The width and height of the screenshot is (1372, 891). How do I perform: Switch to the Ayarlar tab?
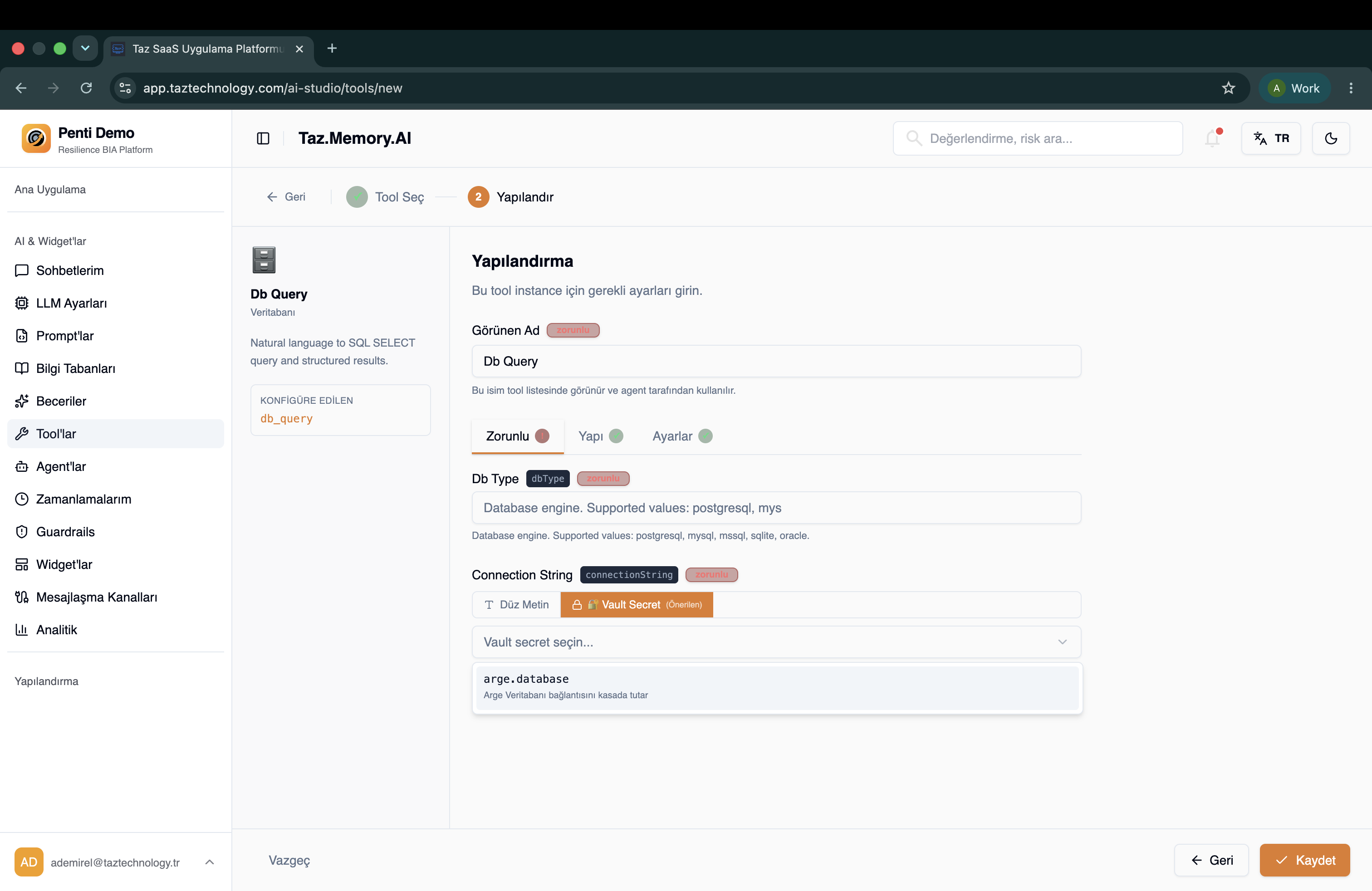point(682,436)
